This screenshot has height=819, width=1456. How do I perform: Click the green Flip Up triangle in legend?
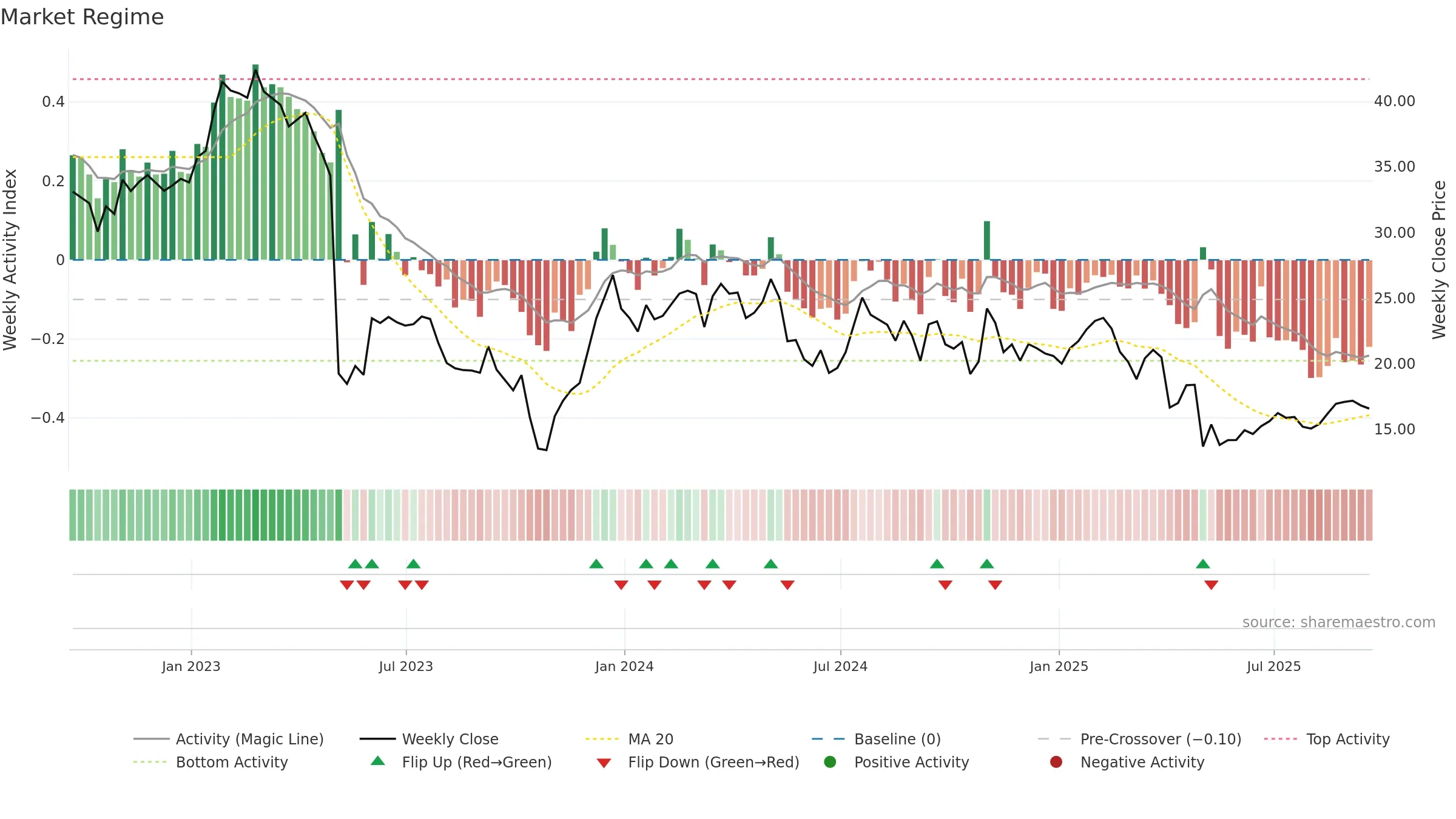378,761
